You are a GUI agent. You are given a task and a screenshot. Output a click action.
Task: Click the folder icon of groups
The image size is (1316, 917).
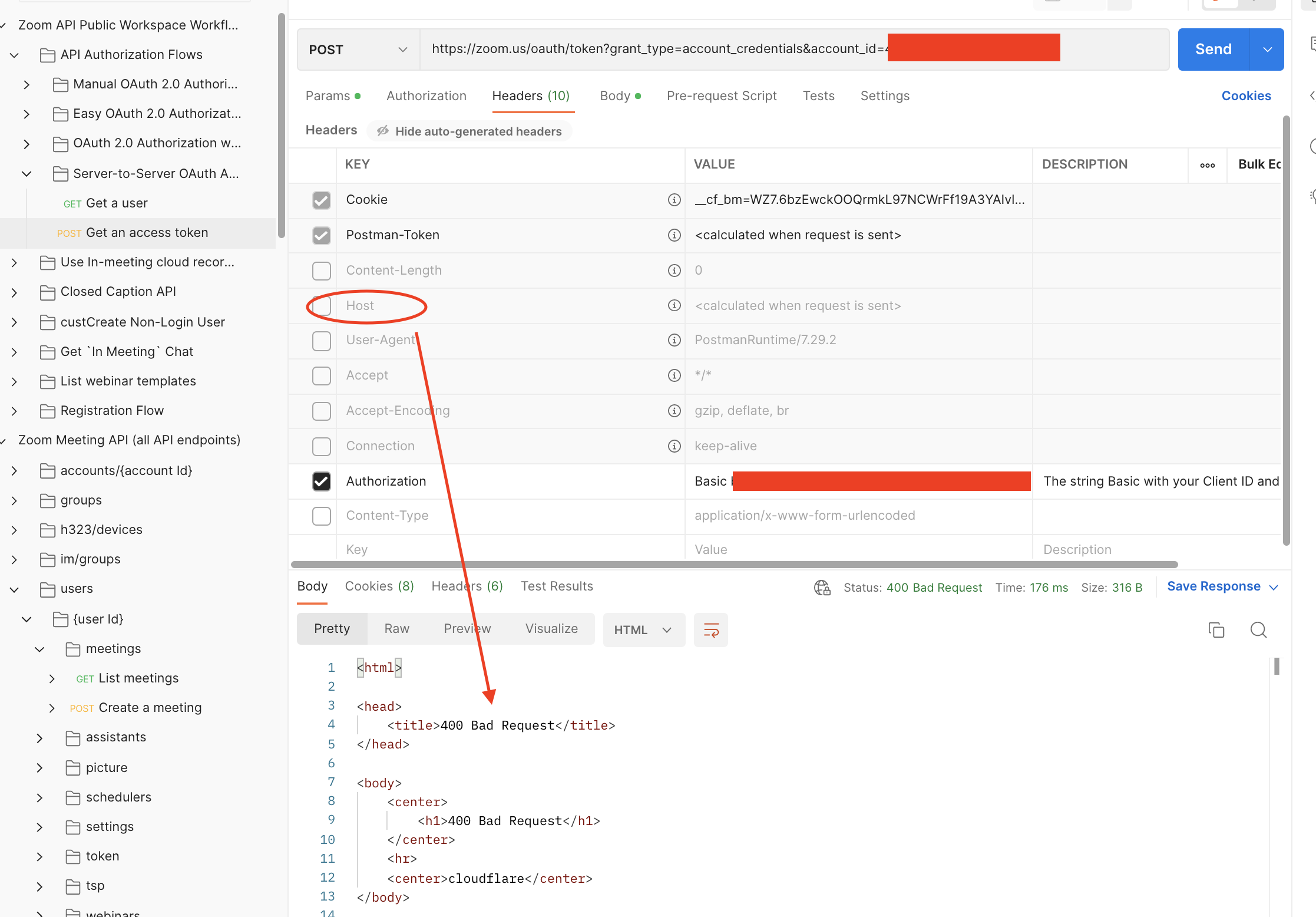pyautogui.click(x=48, y=500)
